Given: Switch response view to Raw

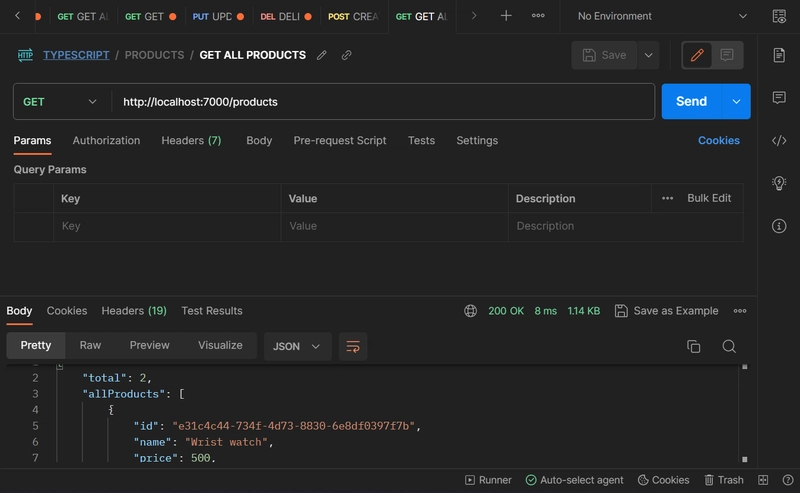Looking at the screenshot, I should coord(90,346).
